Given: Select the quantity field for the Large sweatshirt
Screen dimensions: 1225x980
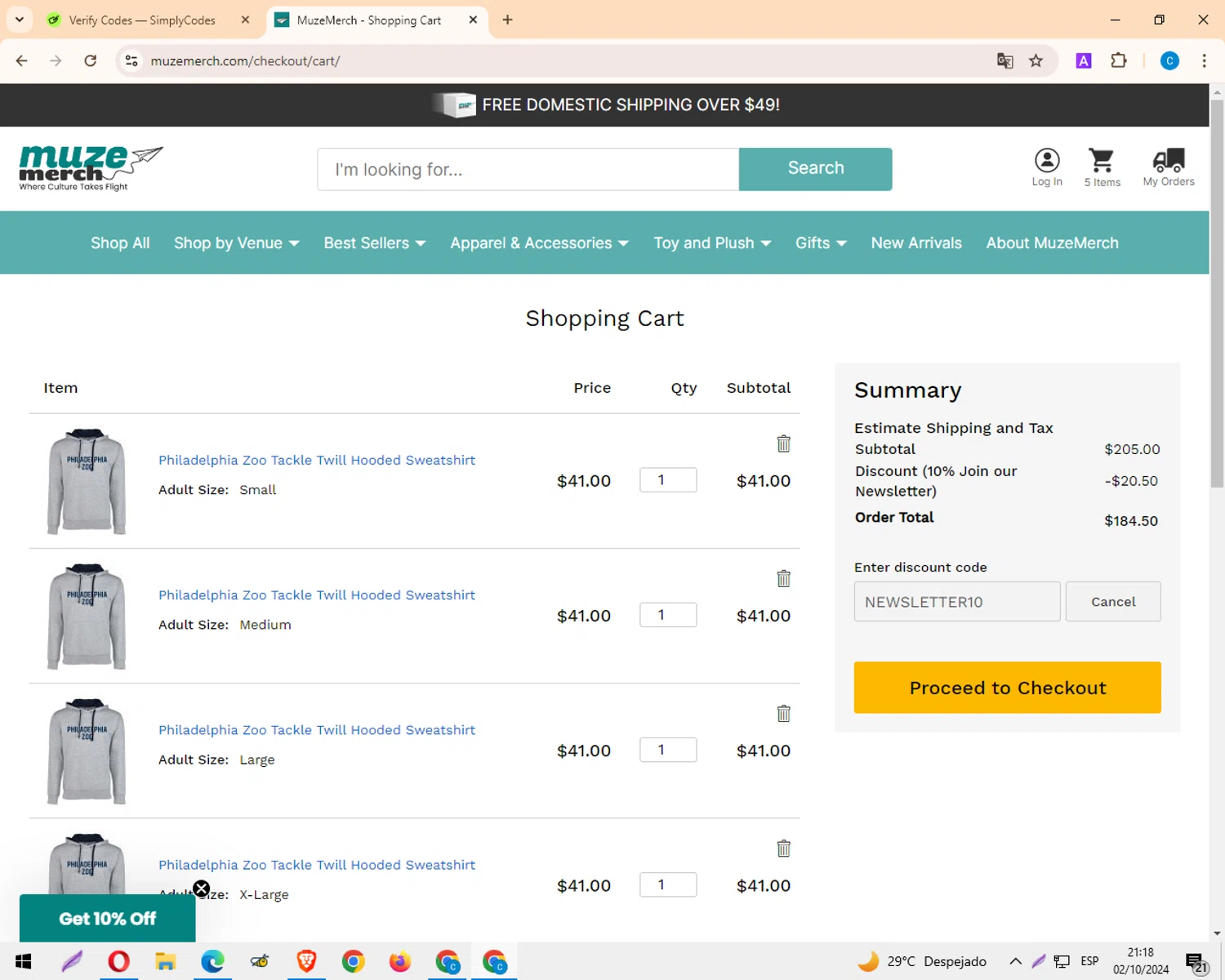Looking at the screenshot, I should (x=668, y=749).
